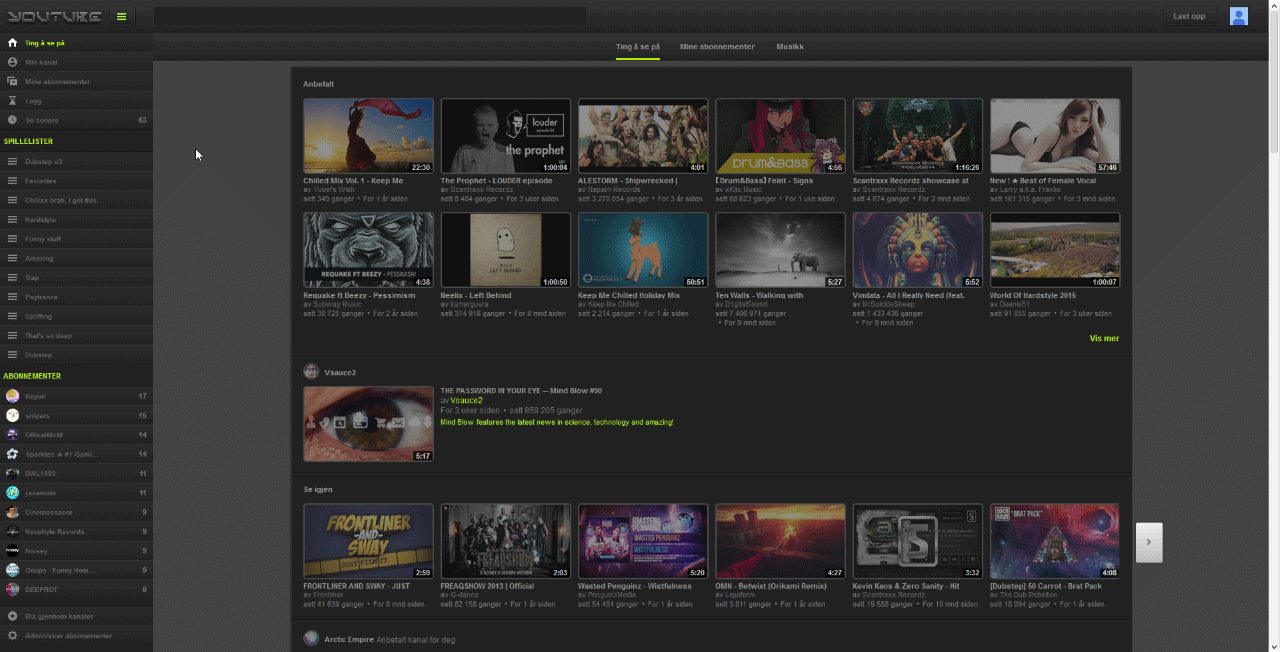Click the Vis mer link

(1104, 338)
